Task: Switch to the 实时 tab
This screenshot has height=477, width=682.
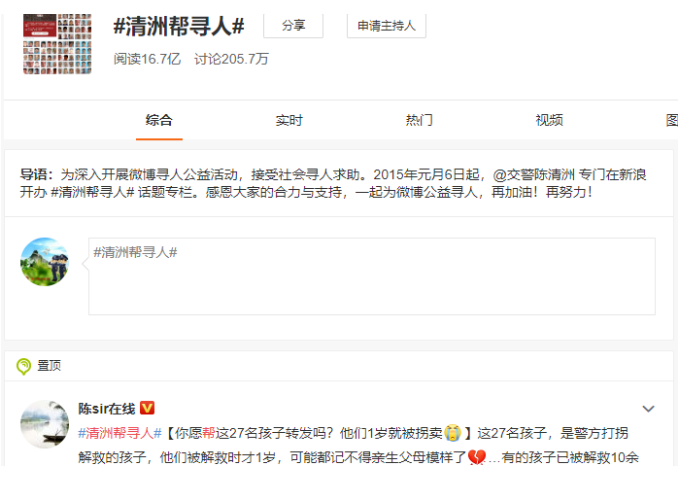Action: (x=289, y=120)
